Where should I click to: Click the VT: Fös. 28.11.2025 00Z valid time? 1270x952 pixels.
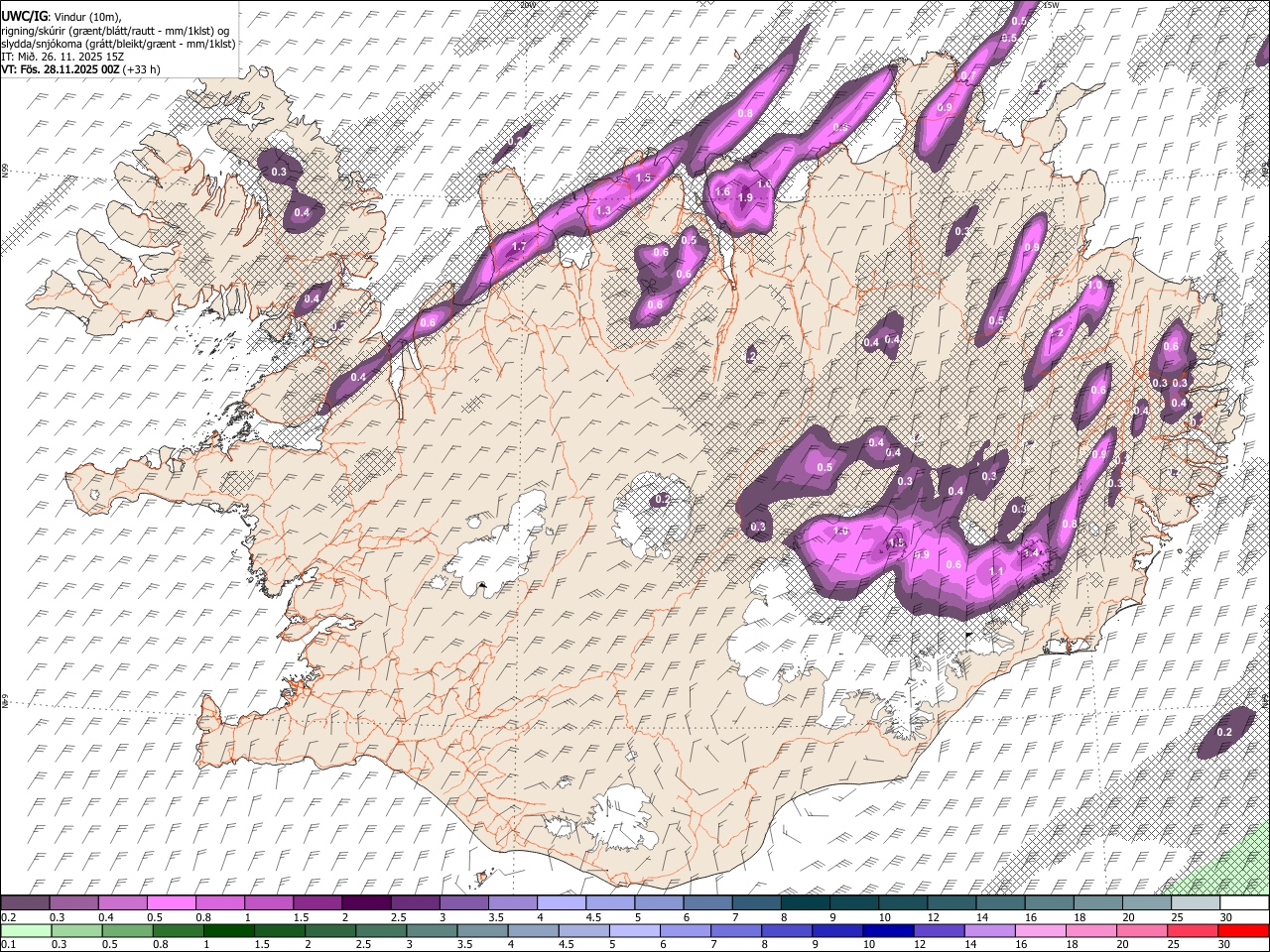coord(61,69)
